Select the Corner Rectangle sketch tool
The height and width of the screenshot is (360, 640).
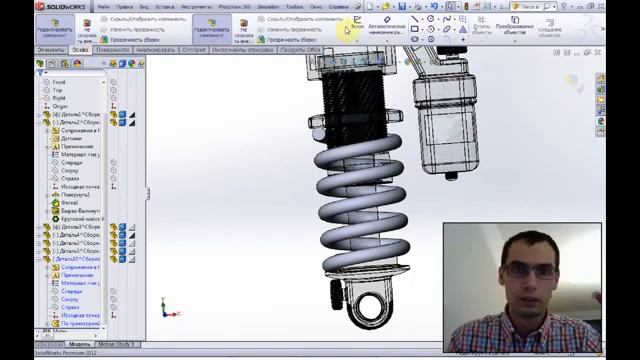(414, 29)
